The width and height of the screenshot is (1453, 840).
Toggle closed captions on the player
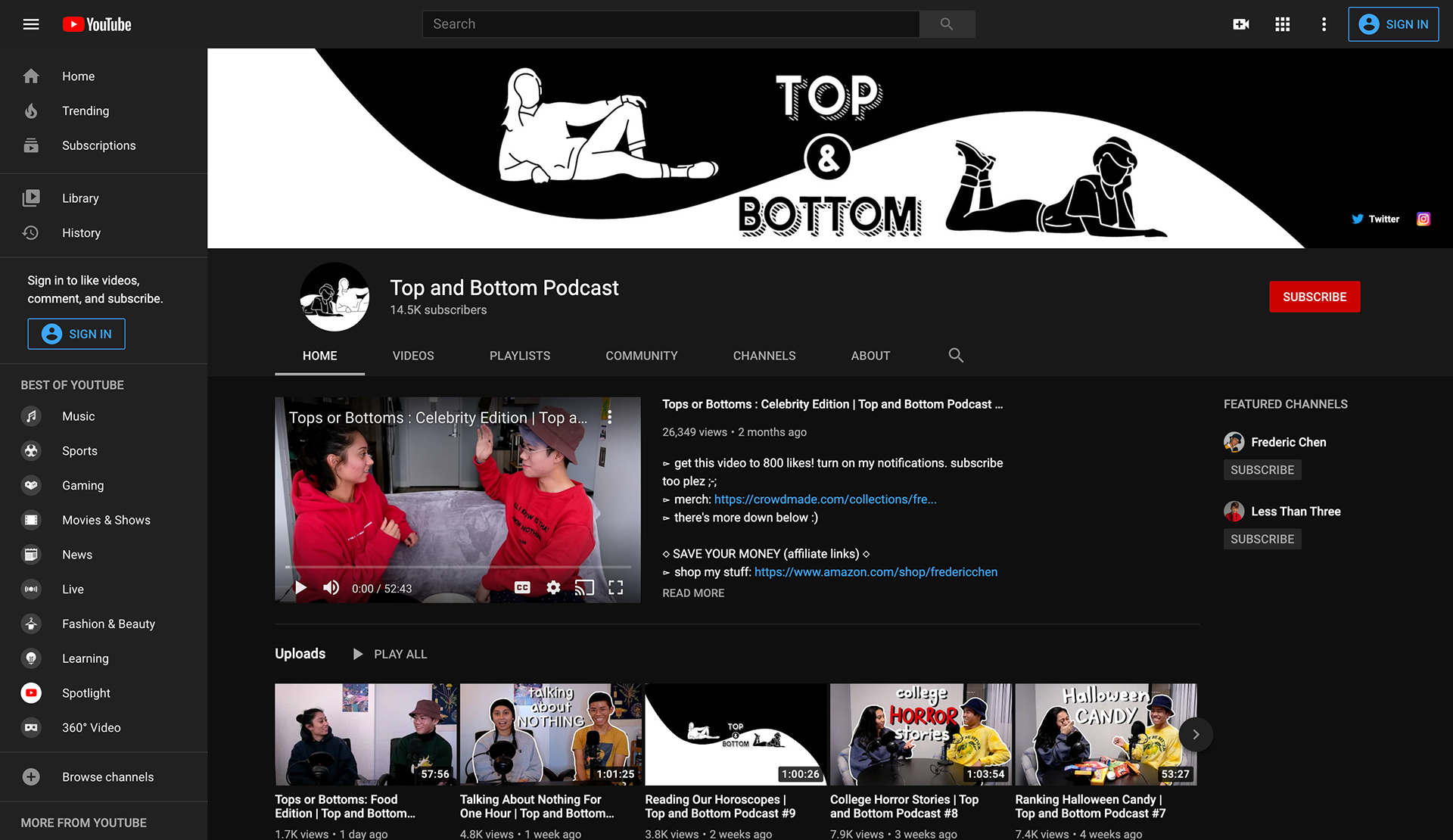pos(522,588)
